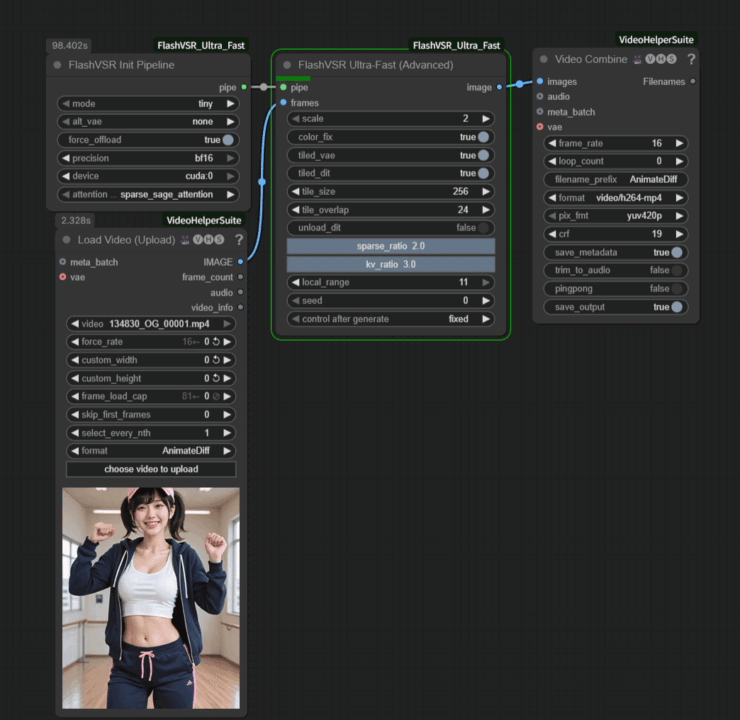Click the Video Combine help question mark
The image size is (740, 720).
(x=691, y=59)
